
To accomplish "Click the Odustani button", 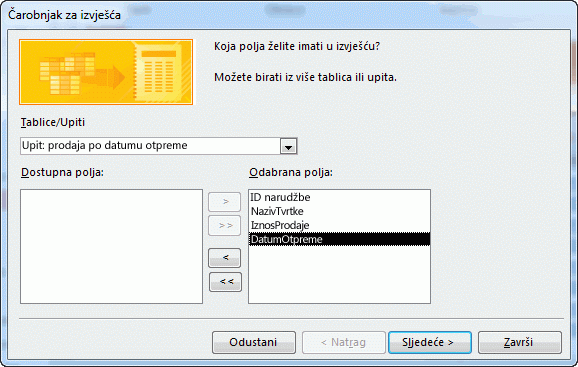I will tap(254, 342).
